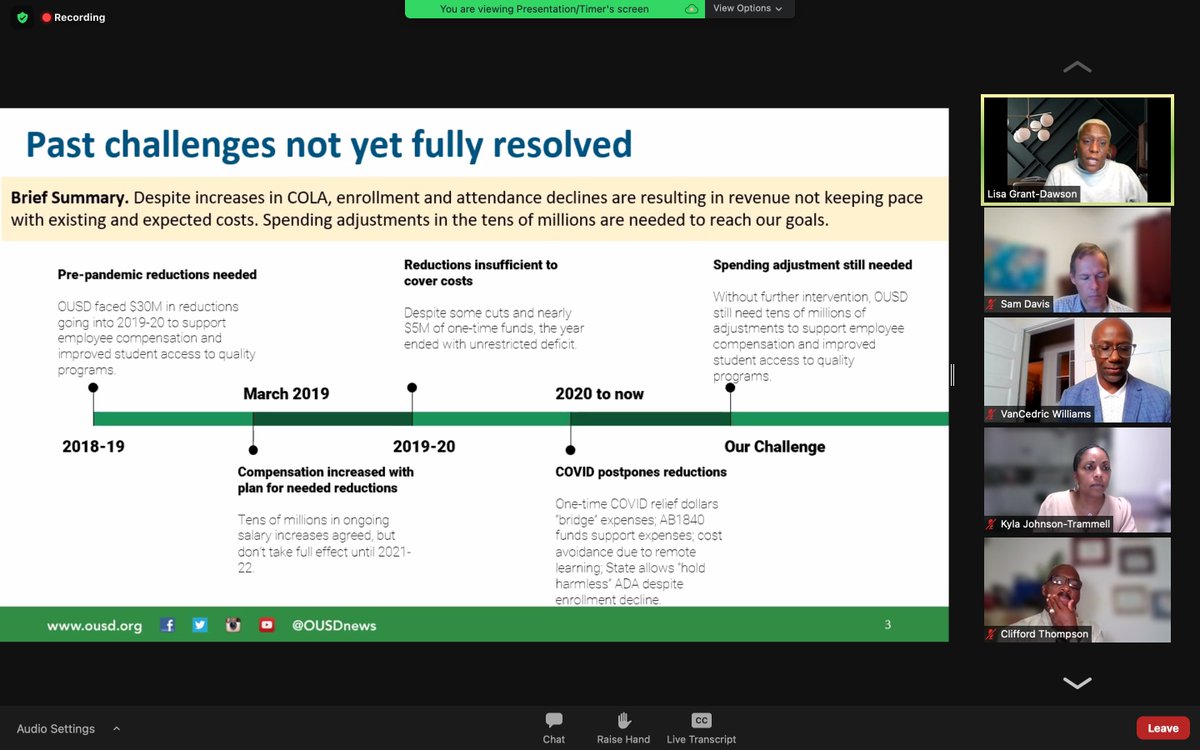Click the 2020 to now timeline marker dot

pyautogui.click(x=571, y=450)
